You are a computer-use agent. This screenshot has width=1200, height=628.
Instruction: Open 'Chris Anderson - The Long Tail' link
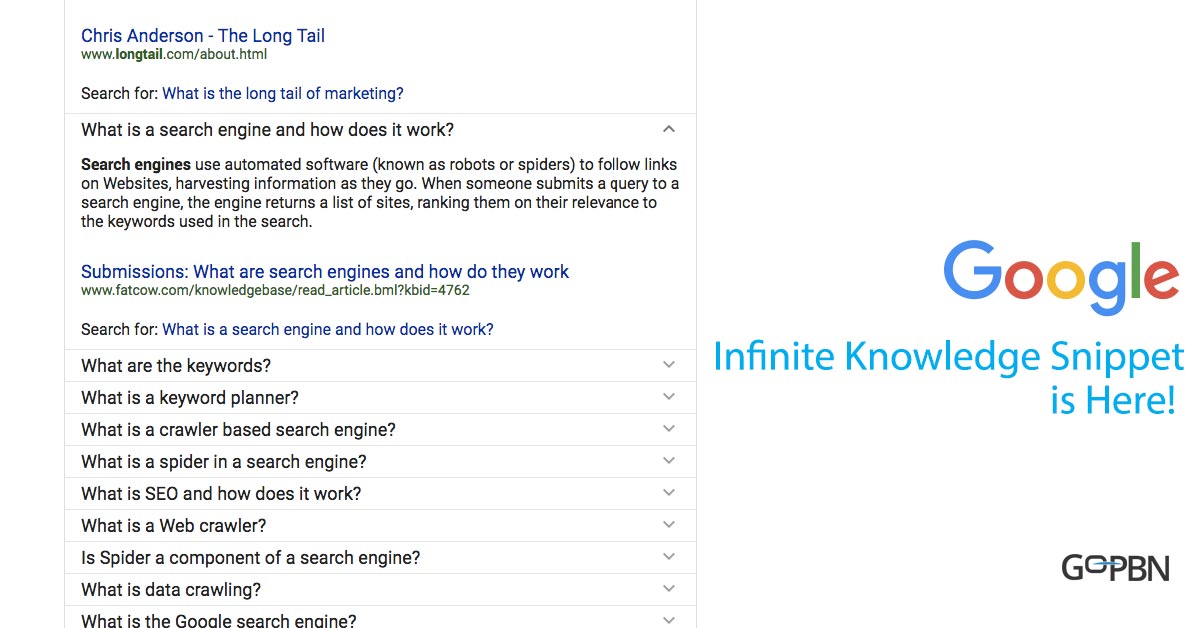point(203,36)
